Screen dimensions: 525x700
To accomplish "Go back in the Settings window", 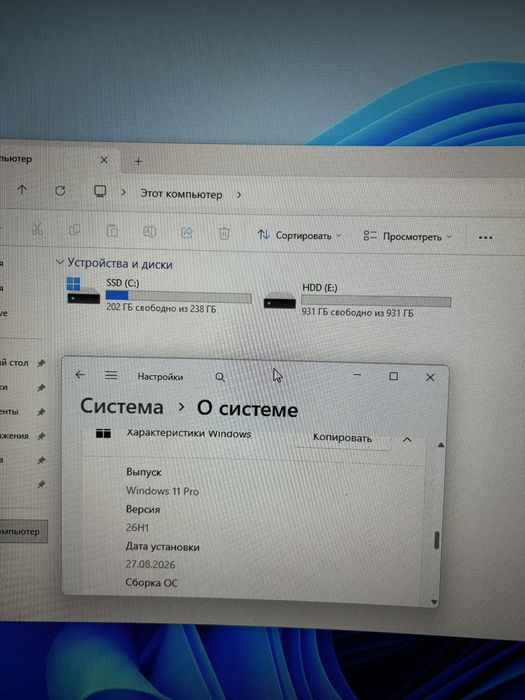I will (x=80, y=375).
